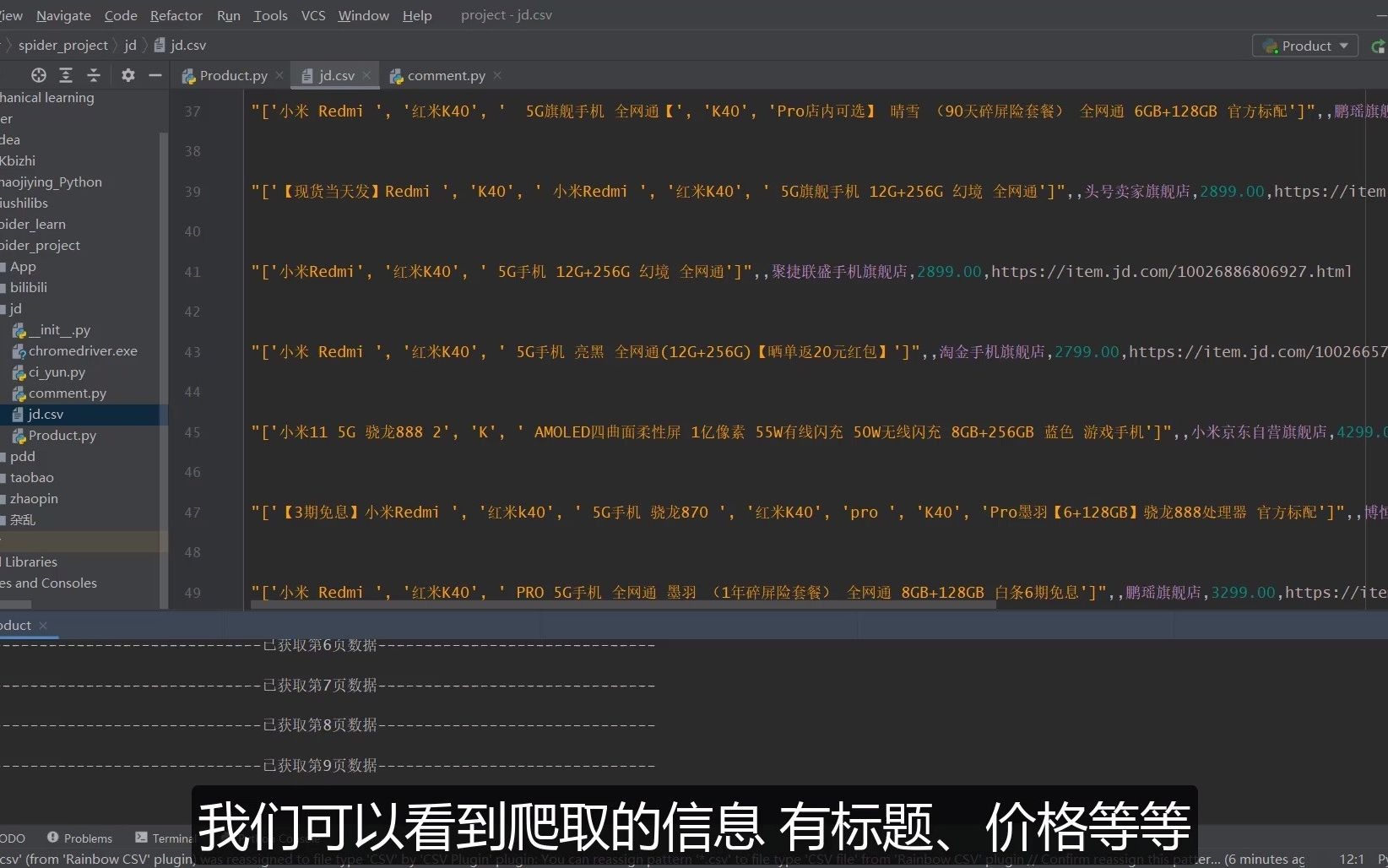Click the URL on CSV line 41
The width and height of the screenshot is (1388, 868).
(x=1172, y=272)
